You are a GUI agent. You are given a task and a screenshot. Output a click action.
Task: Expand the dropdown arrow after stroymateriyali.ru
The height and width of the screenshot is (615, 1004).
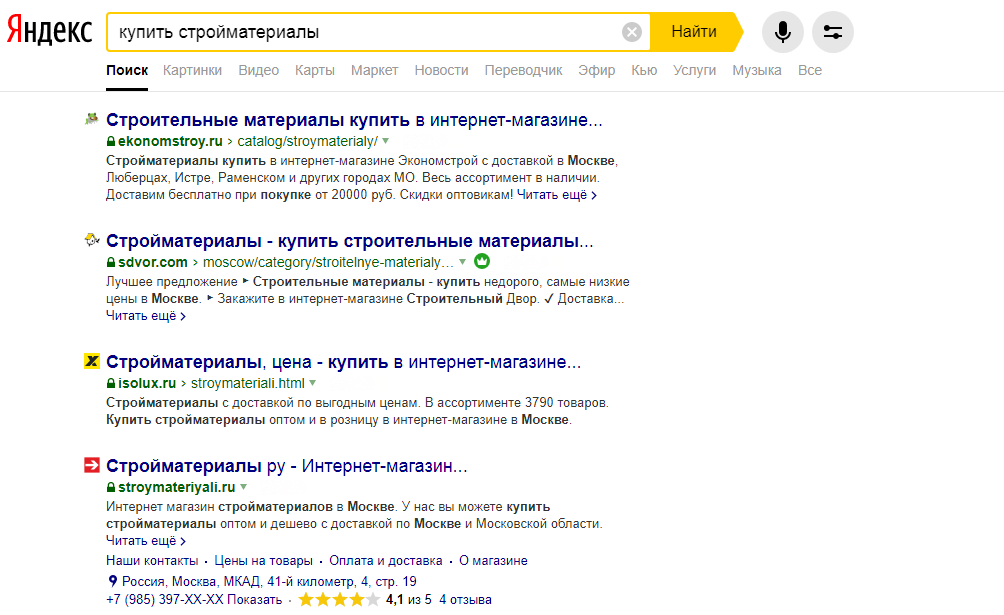click(x=243, y=487)
